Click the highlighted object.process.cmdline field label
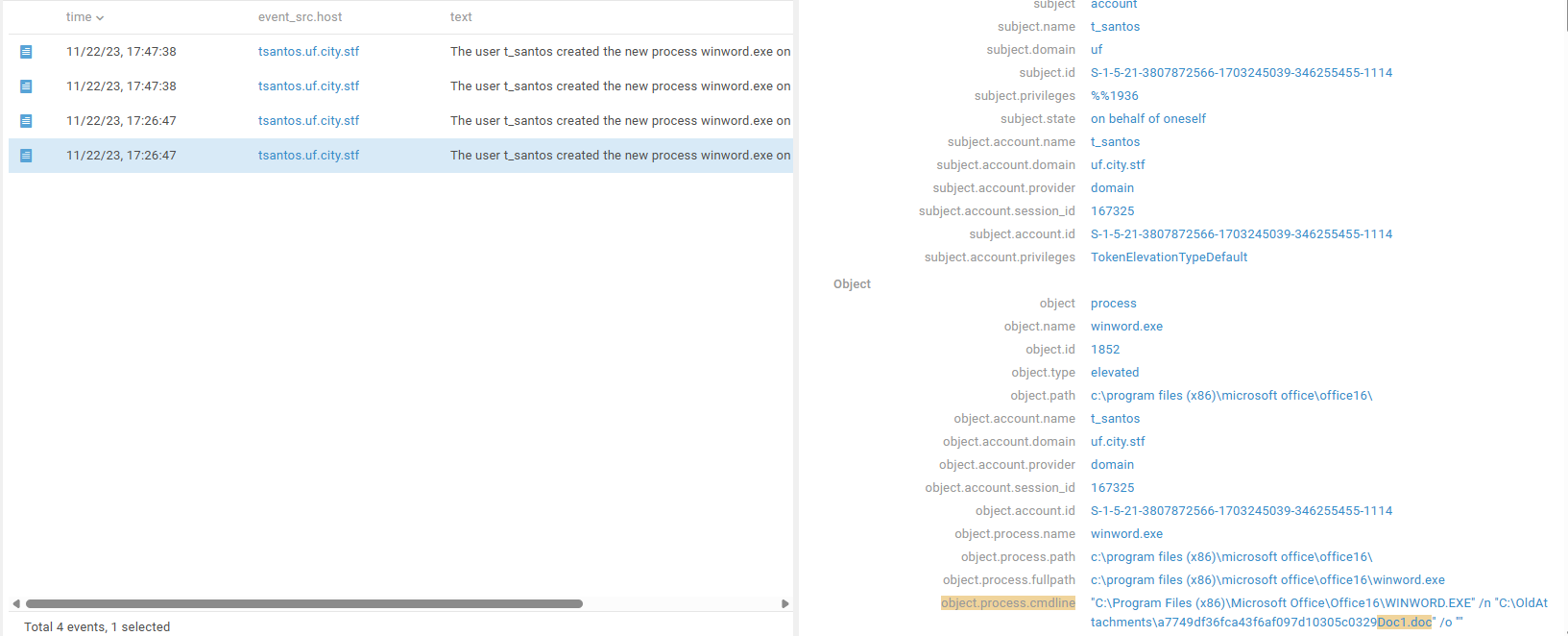 (x=1008, y=603)
